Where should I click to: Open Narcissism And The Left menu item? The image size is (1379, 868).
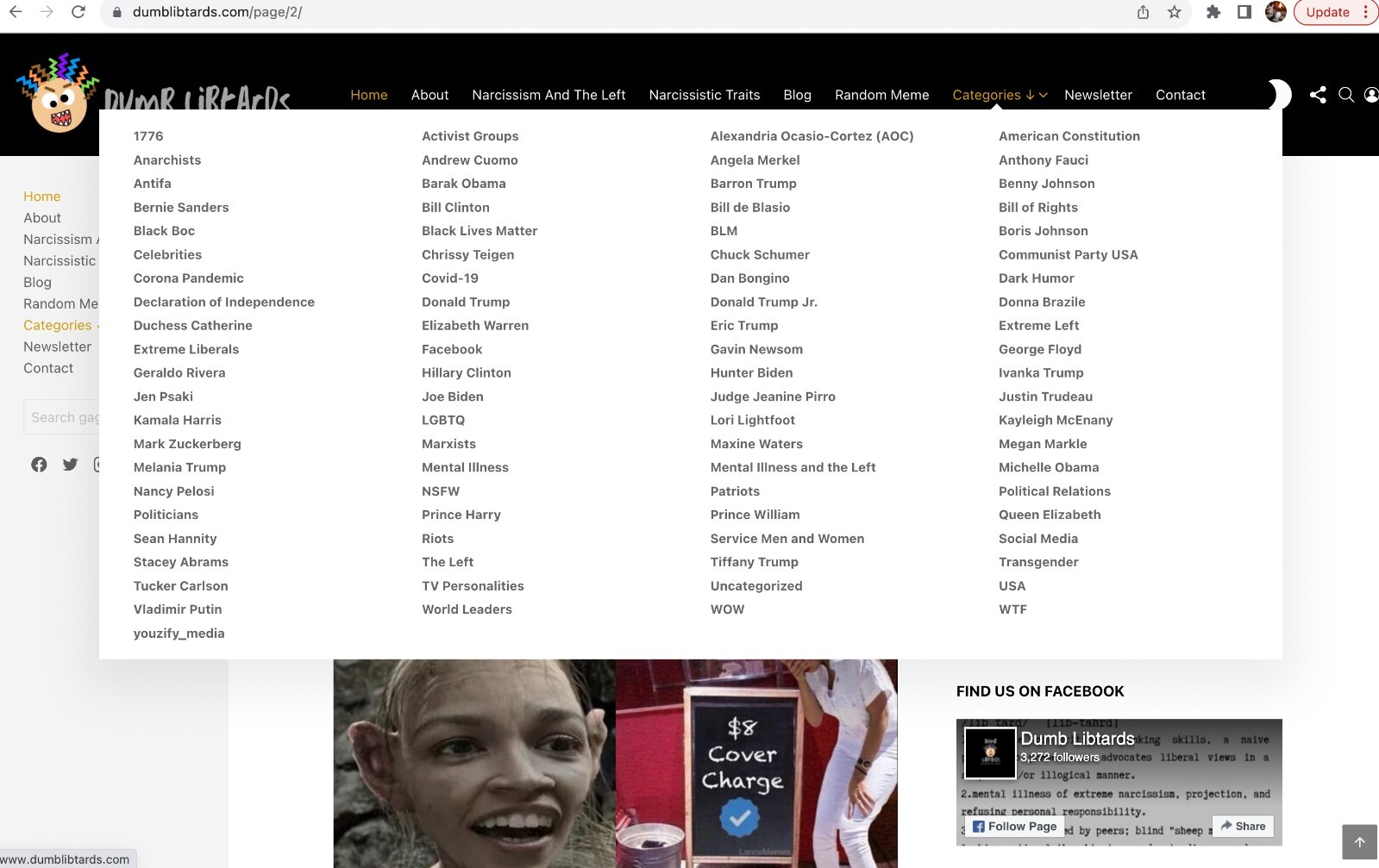point(548,95)
